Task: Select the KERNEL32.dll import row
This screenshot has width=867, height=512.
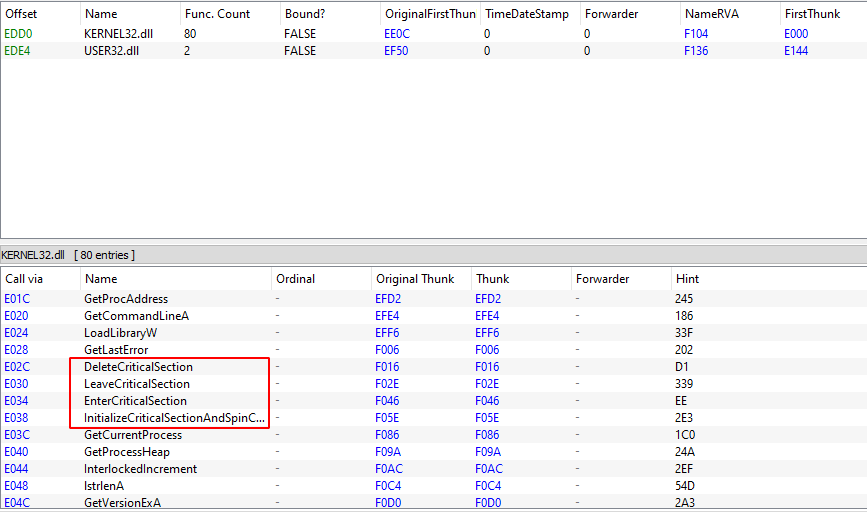Action: pyautogui.click(x=434, y=34)
